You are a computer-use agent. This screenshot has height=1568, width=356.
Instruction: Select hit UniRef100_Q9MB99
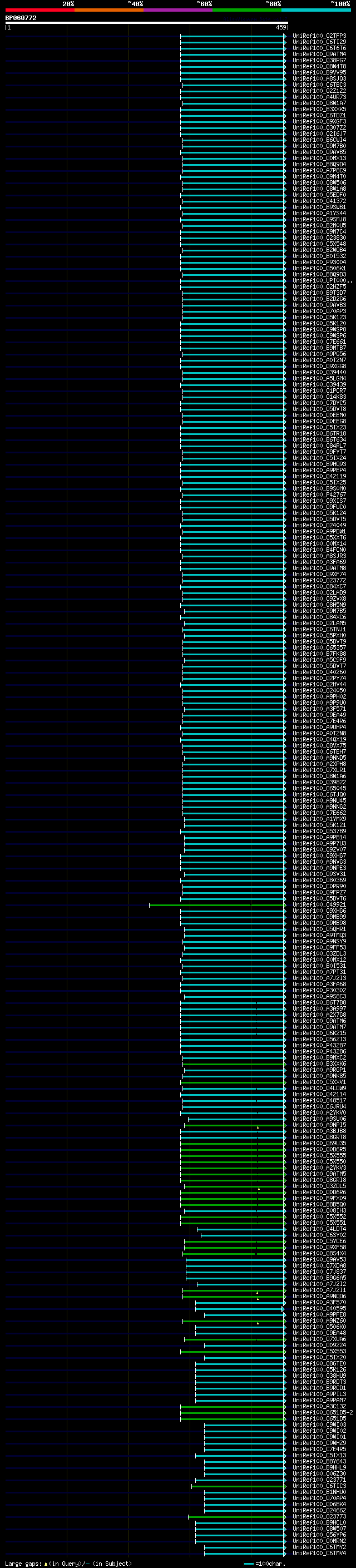click(x=319, y=917)
